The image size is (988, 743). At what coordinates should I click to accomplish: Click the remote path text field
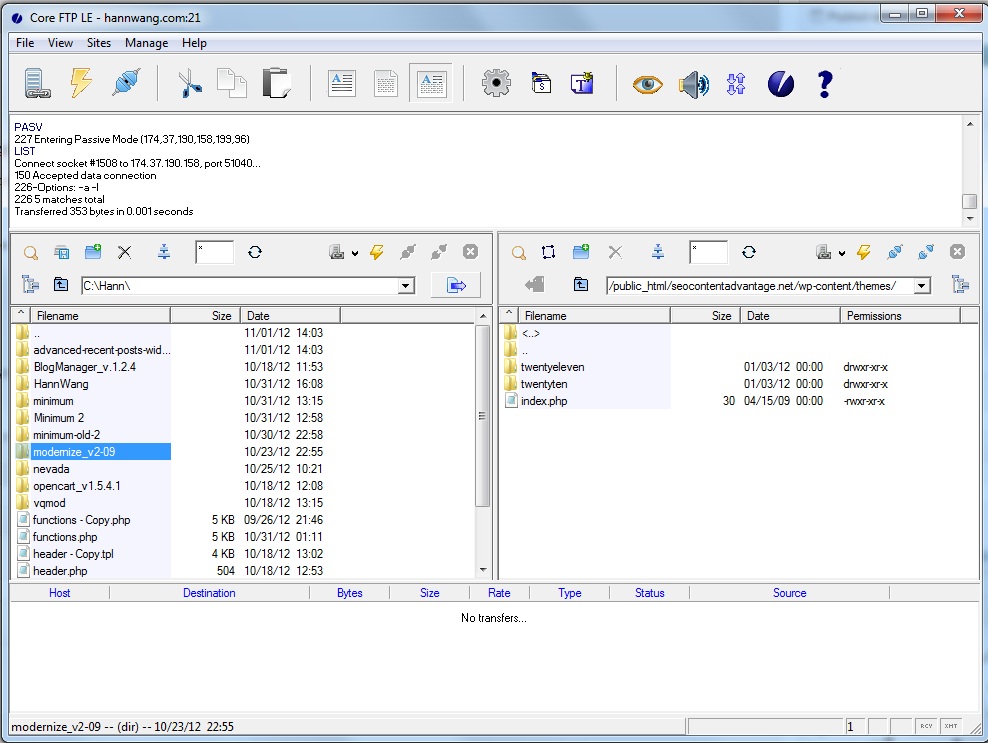tap(760, 286)
